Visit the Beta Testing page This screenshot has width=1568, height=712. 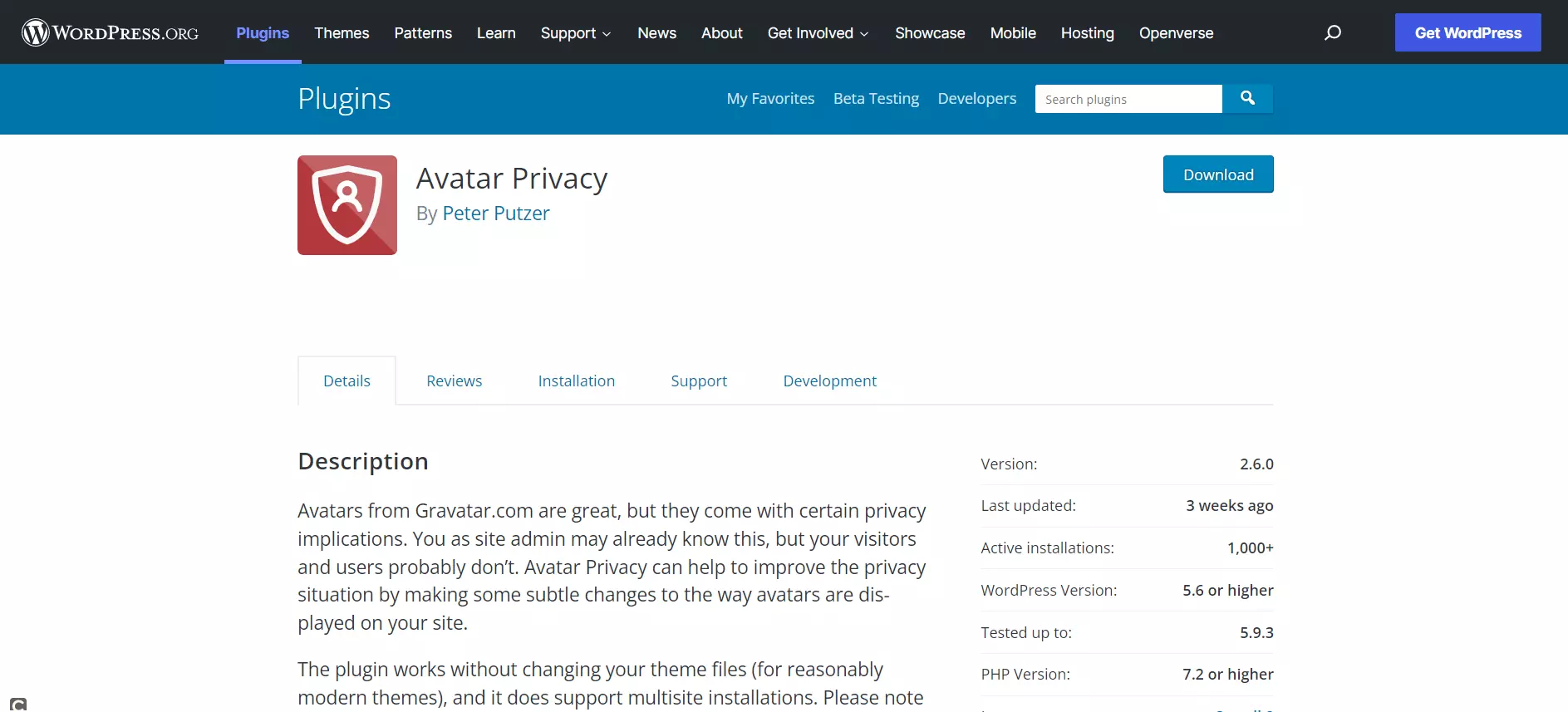(876, 99)
